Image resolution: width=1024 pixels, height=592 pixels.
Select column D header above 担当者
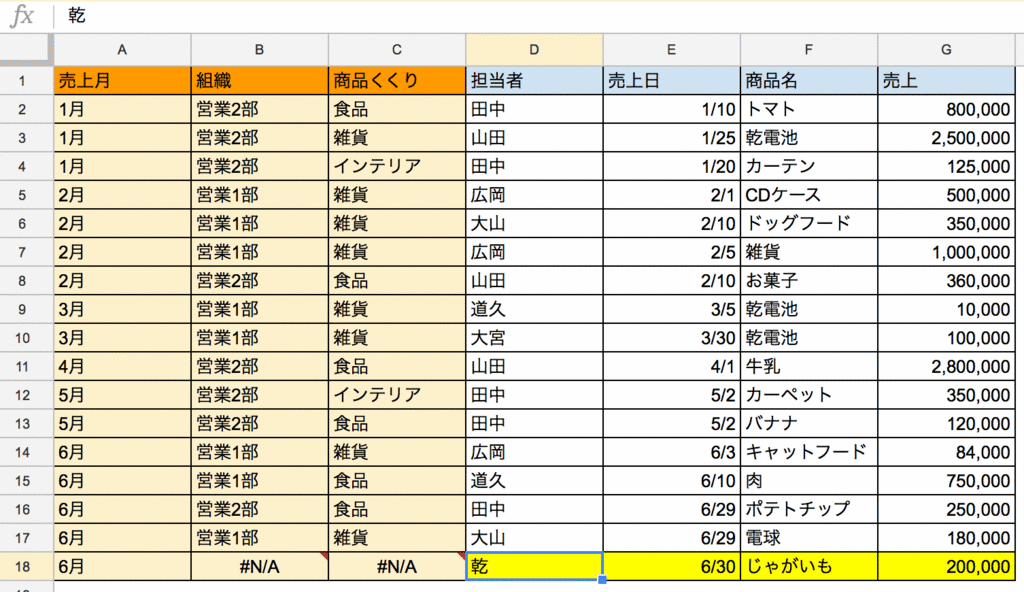533,48
